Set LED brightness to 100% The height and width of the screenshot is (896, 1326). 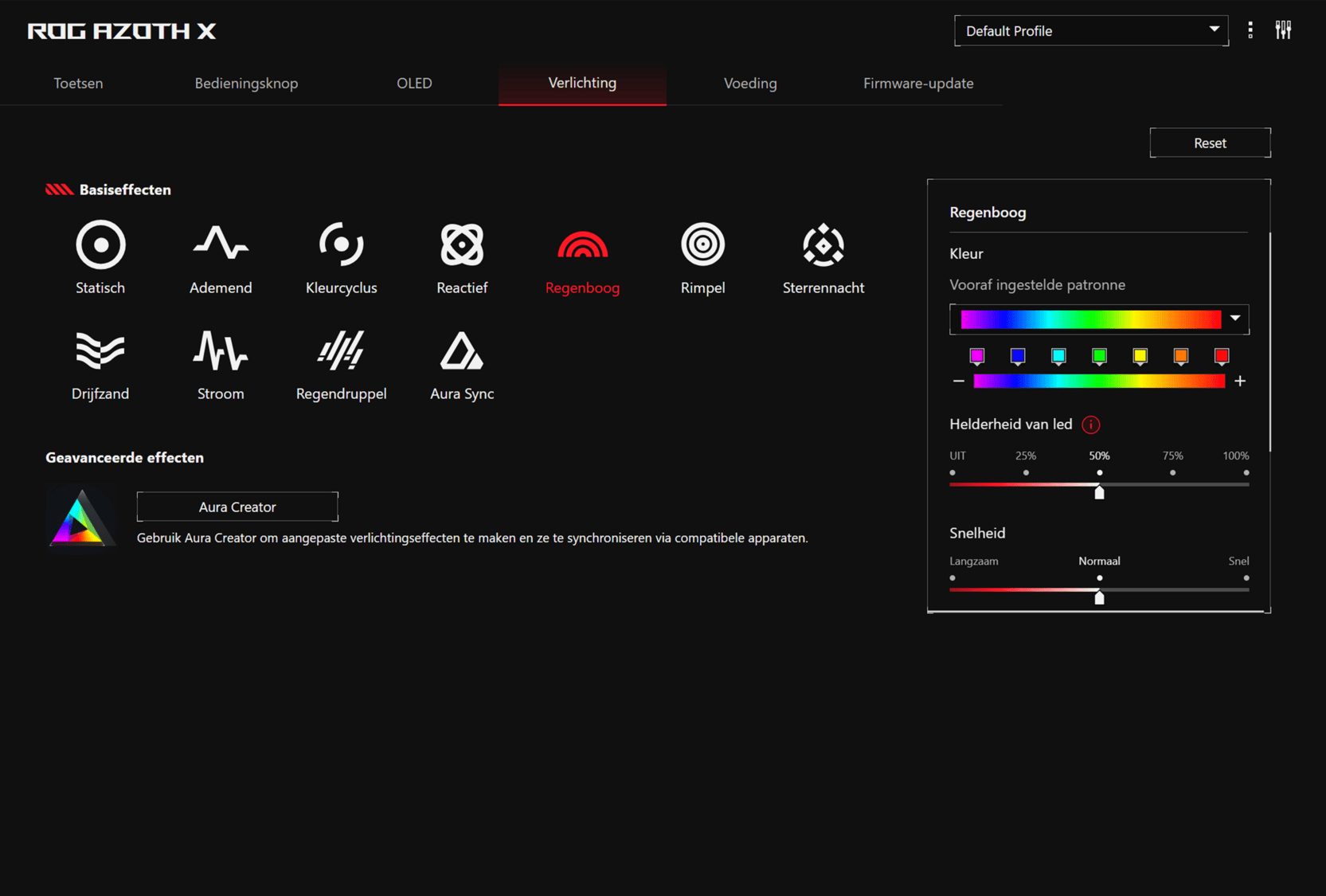1246,472
